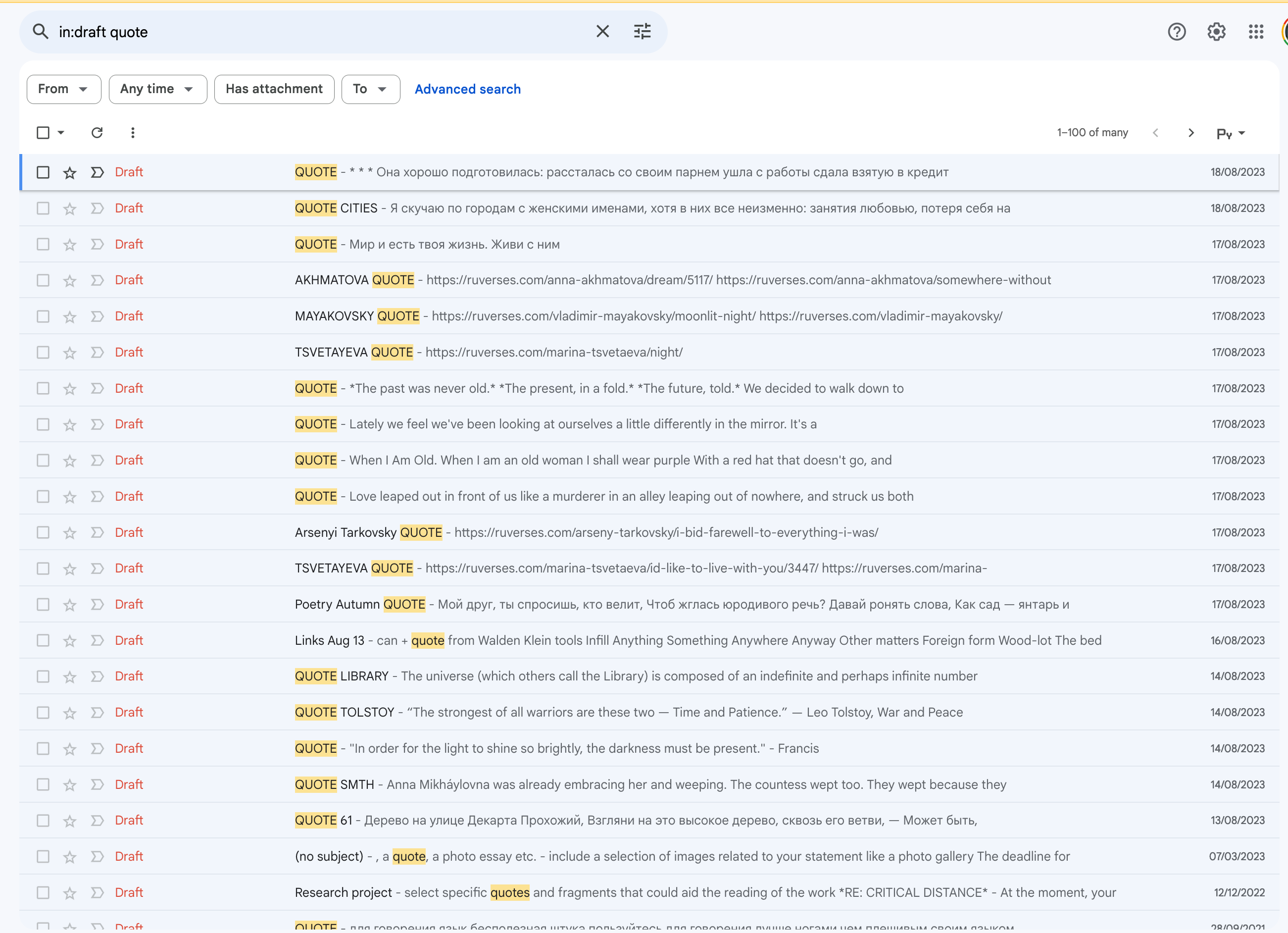Star the MAYAKOVSKY QUOTE draft

(69, 316)
